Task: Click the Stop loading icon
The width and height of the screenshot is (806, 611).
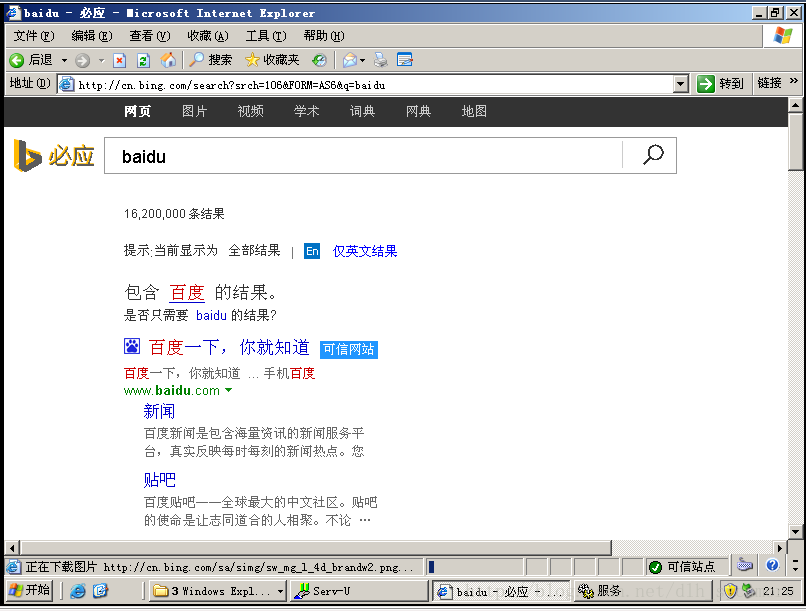Action: [119, 60]
